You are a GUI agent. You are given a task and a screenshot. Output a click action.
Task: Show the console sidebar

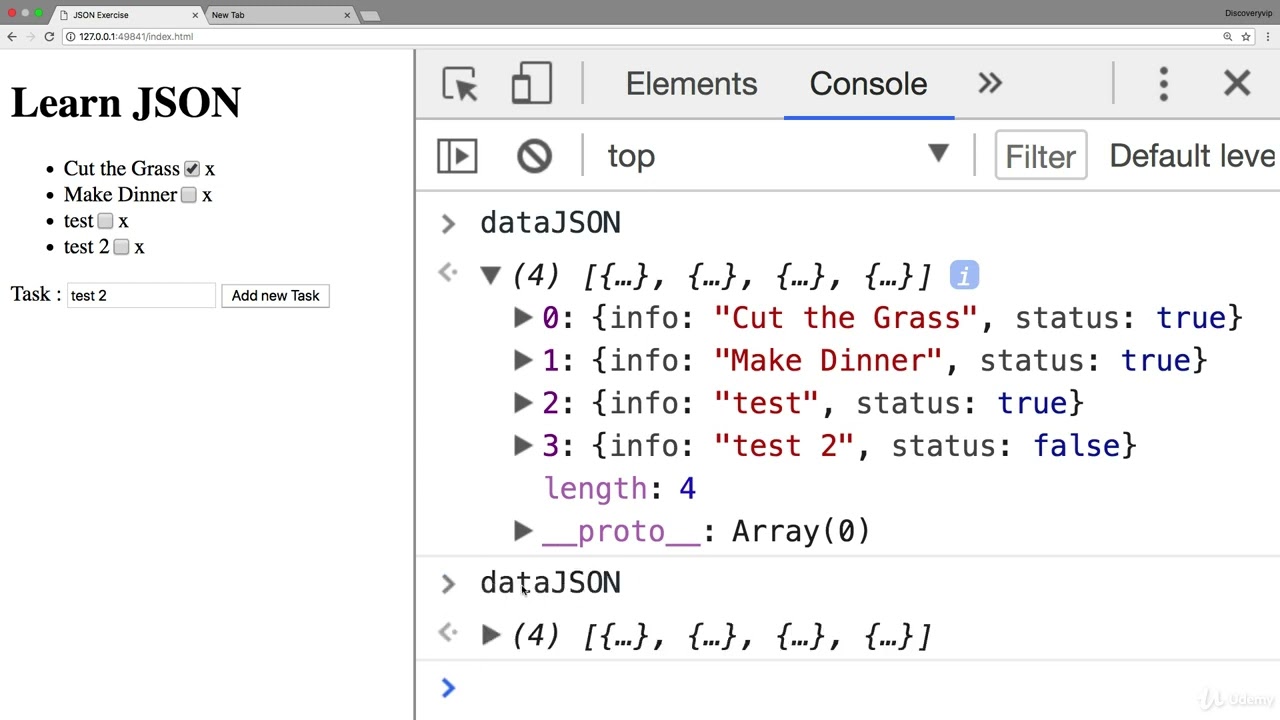[457, 156]
